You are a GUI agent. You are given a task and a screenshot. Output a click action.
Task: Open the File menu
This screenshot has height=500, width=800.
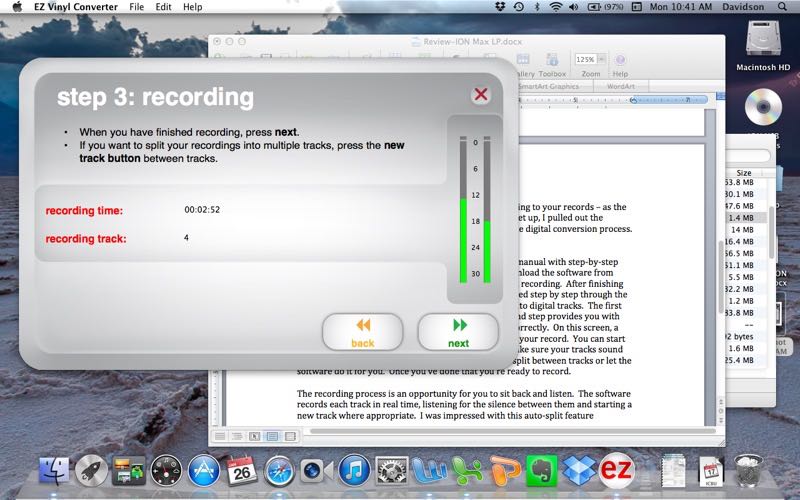tap(136, 7)
